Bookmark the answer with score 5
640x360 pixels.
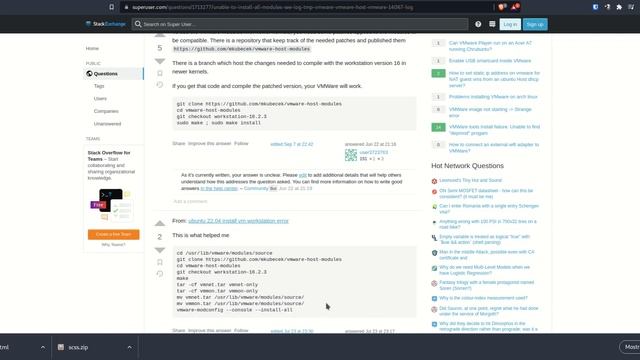click(160, 73)
